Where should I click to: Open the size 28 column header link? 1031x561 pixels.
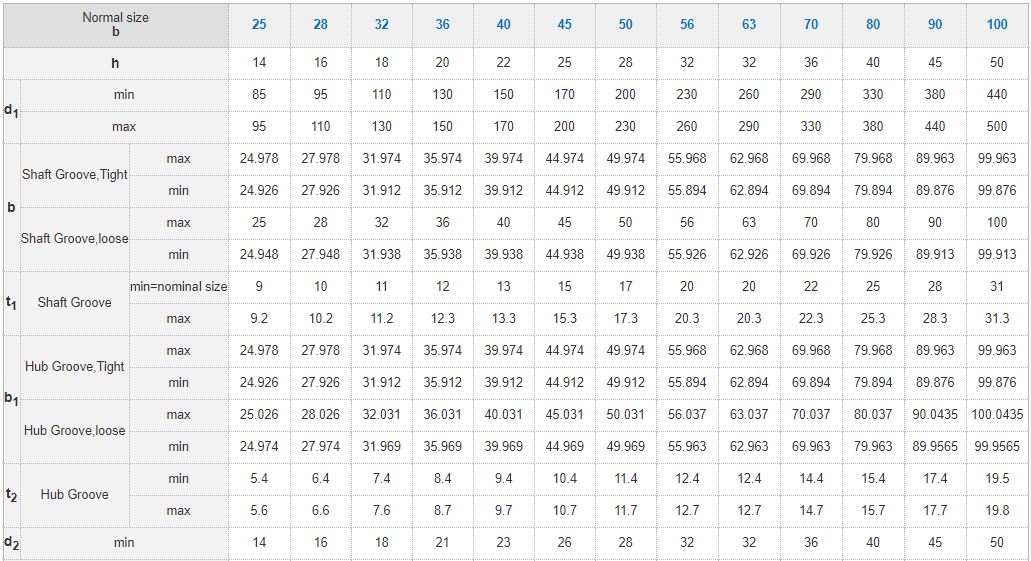(x=320, y=24)
